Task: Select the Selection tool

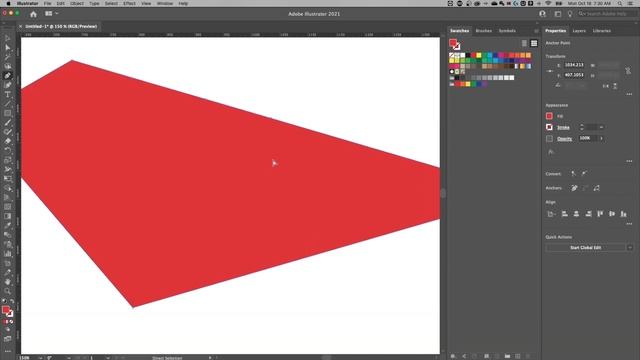Action: (x=7, y=38)
